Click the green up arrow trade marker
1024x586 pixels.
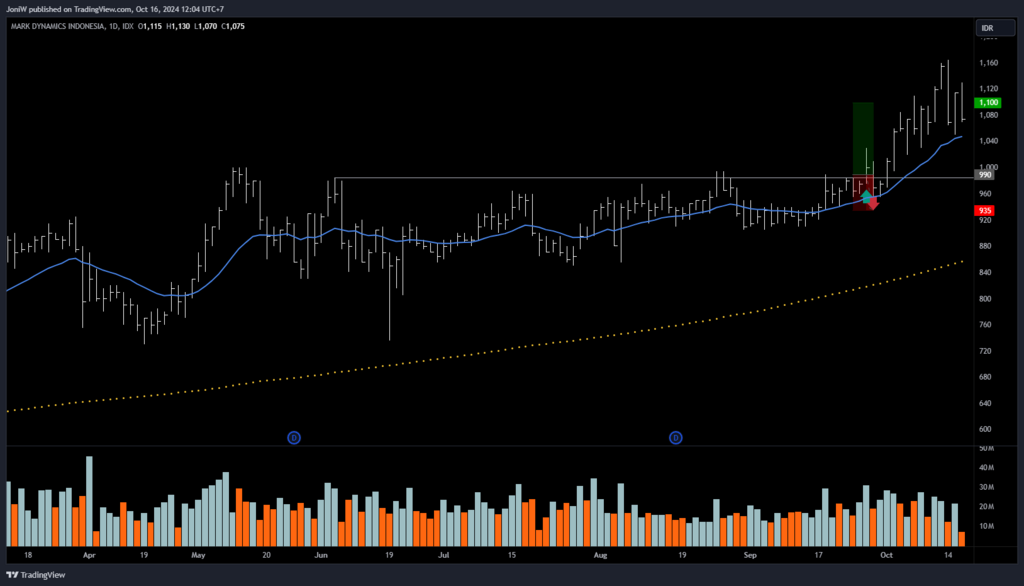pos(866,196)
